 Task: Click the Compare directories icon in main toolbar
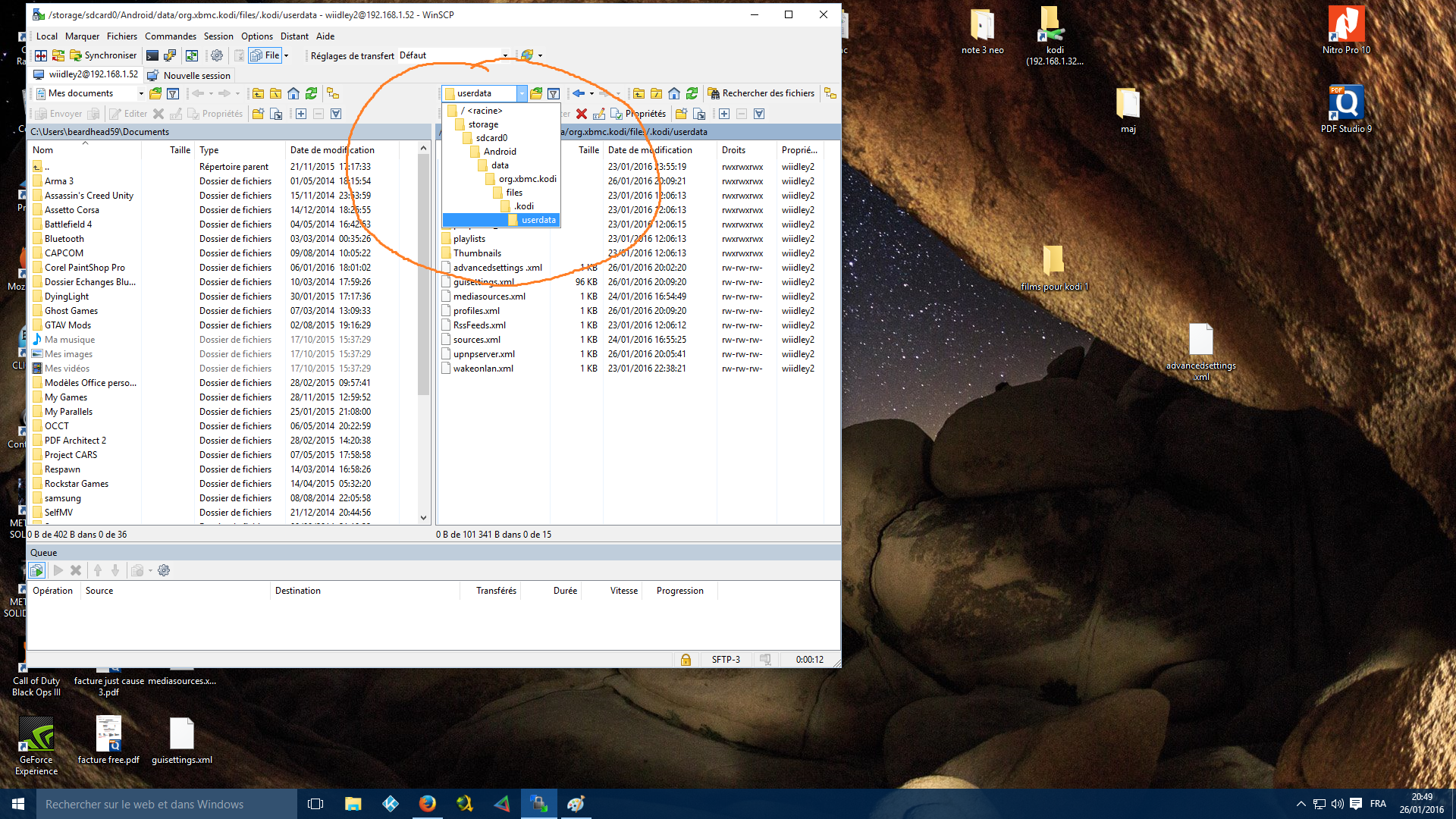(41, 55)
